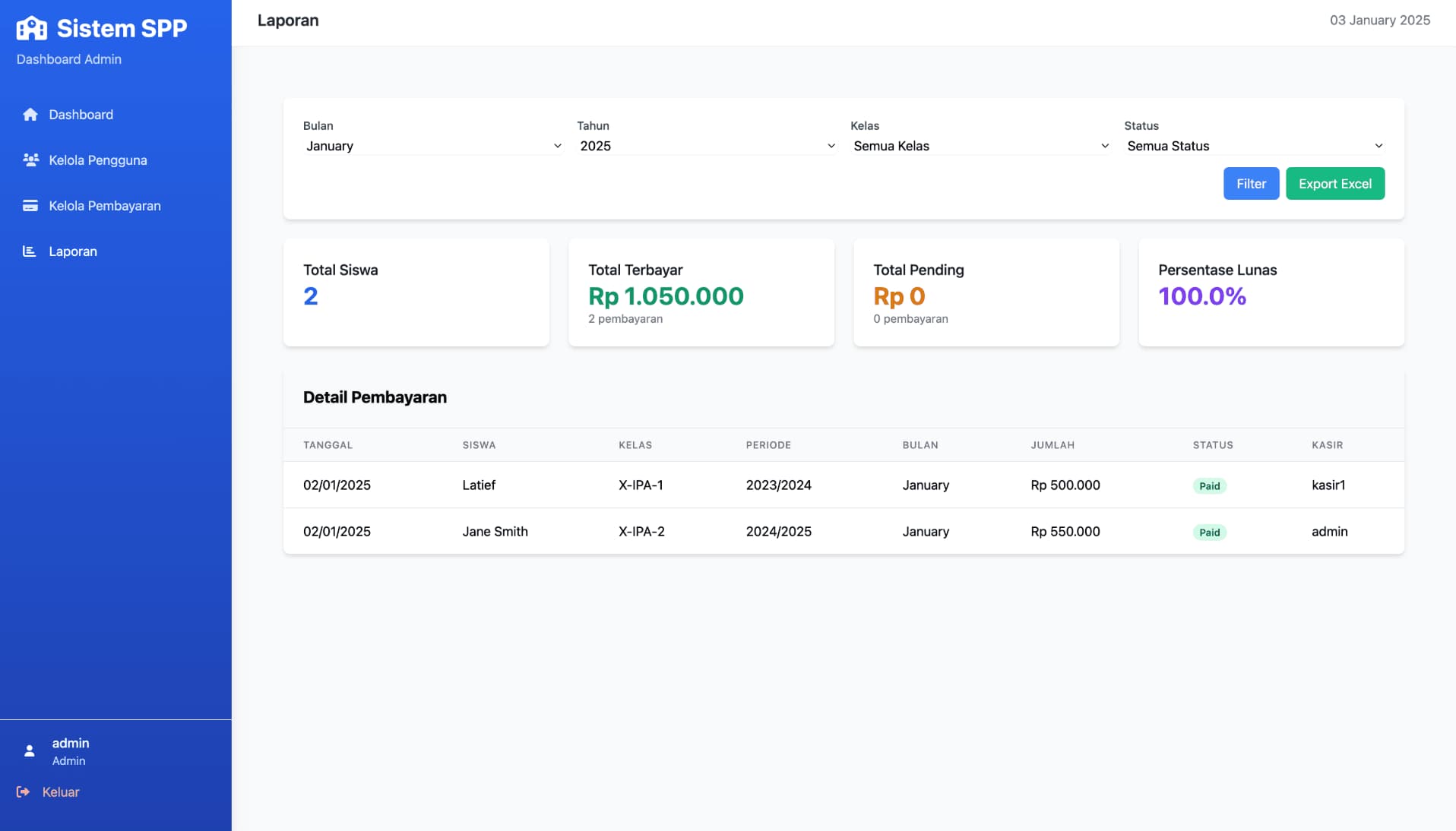Click the admin user avatar icon

pyautogui.click(x=30, y=751)
